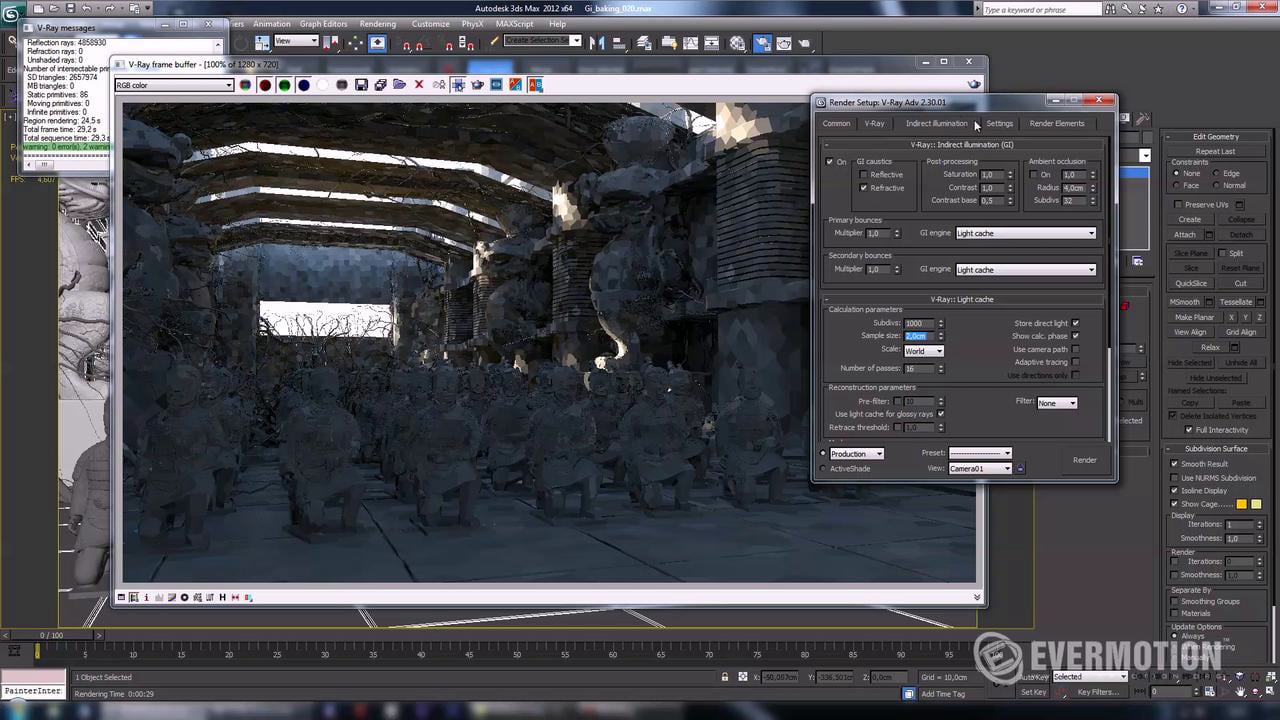1280x720 pixels.
Task: Clear the frame buffer image with red X
Action: click(x=419, y=85)
